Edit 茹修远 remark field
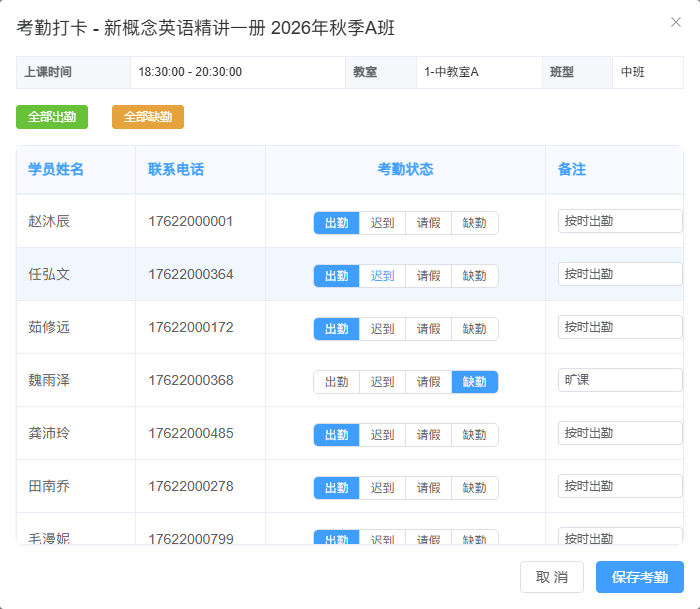The width and height of the screenshot is (700, 609). 620,327
